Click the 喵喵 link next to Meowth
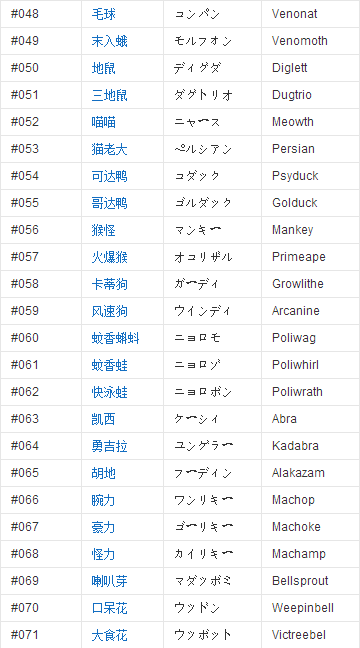This screenshot has height=648, width=360. 103,122
